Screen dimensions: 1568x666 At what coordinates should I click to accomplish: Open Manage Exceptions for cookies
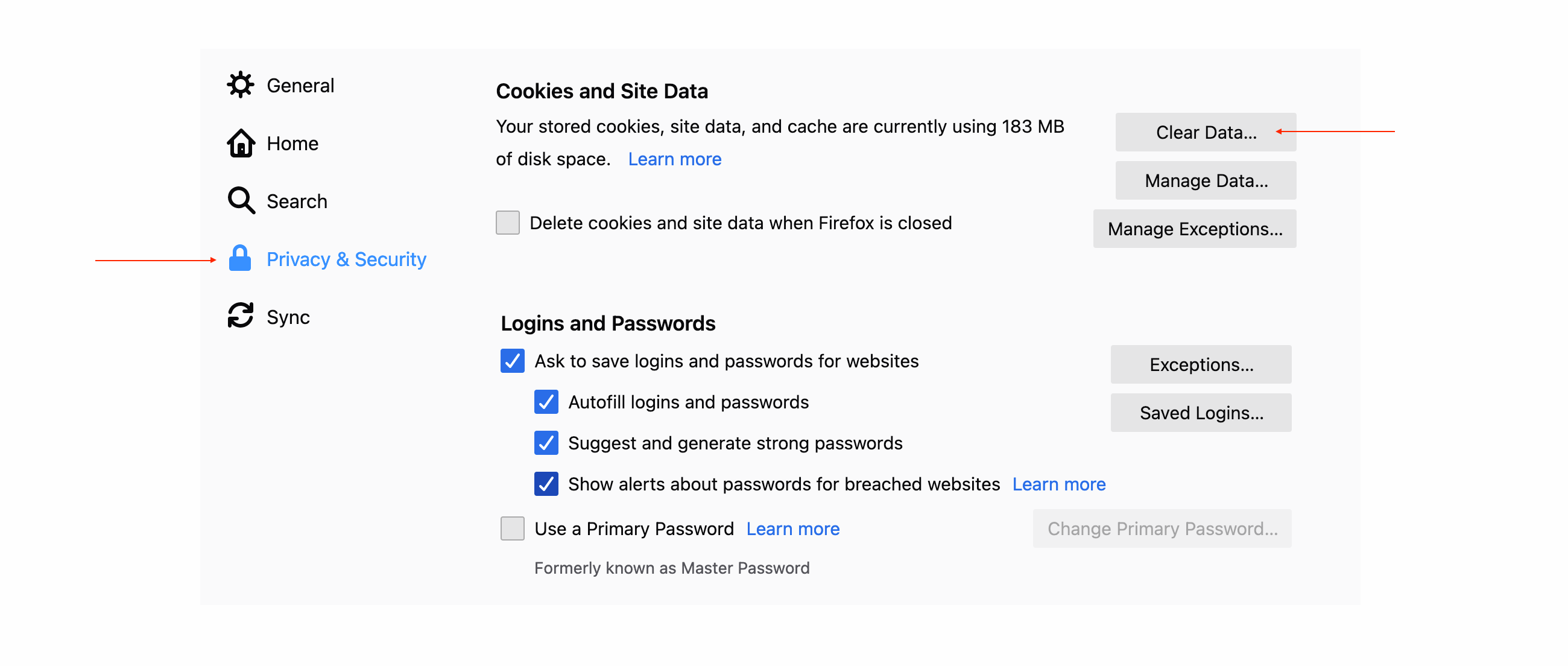(1194, 229)
